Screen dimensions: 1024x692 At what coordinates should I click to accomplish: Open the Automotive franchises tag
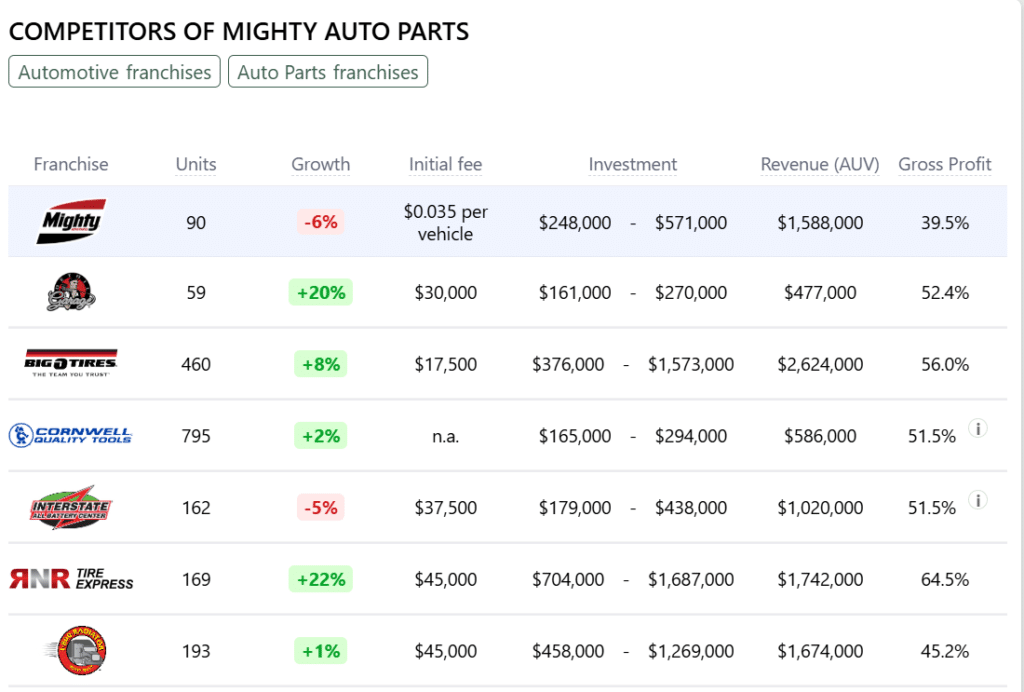click(114, 72)
